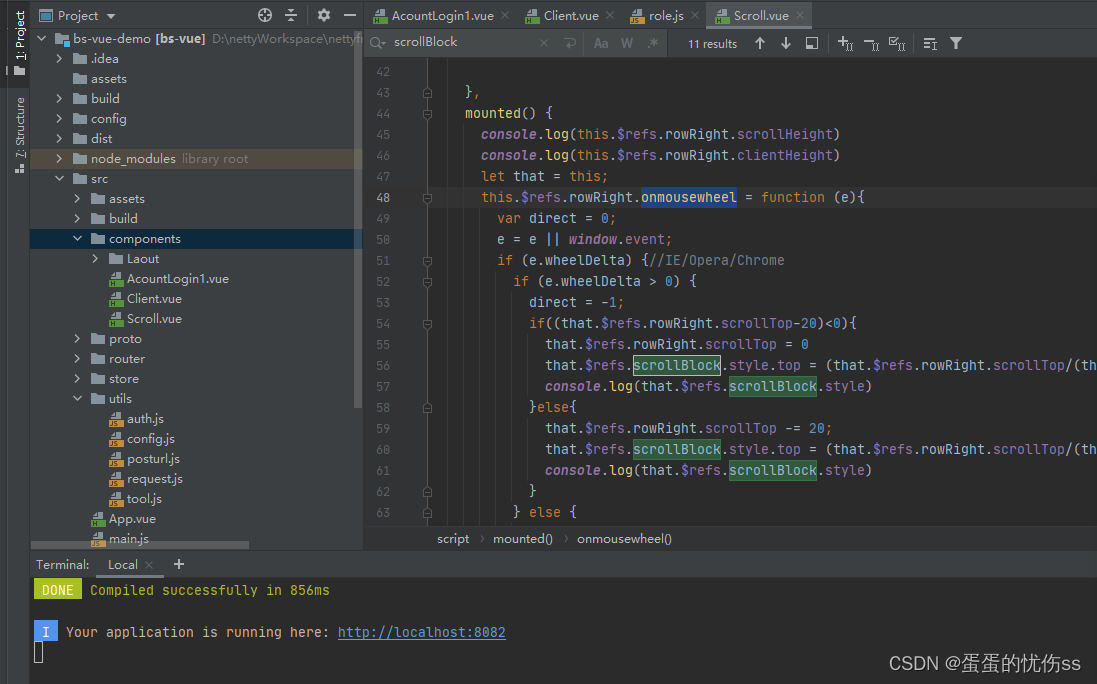The width and height of the screenshot is (1097, 684).
Task: Expand the router folder
Action: click(78, 358)
